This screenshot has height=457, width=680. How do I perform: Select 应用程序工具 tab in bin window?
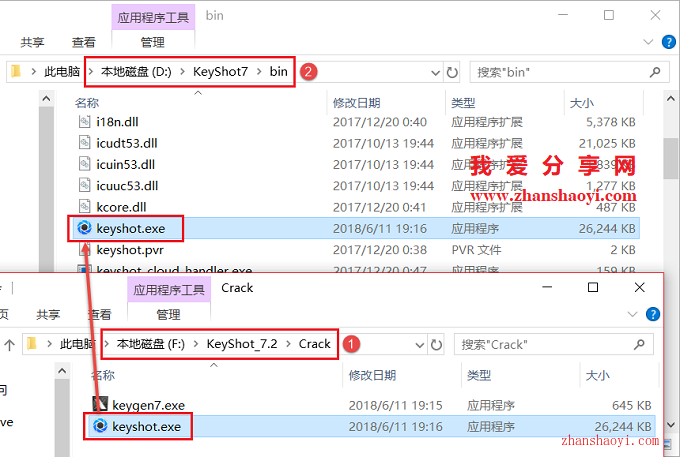(x=153, y=17)
